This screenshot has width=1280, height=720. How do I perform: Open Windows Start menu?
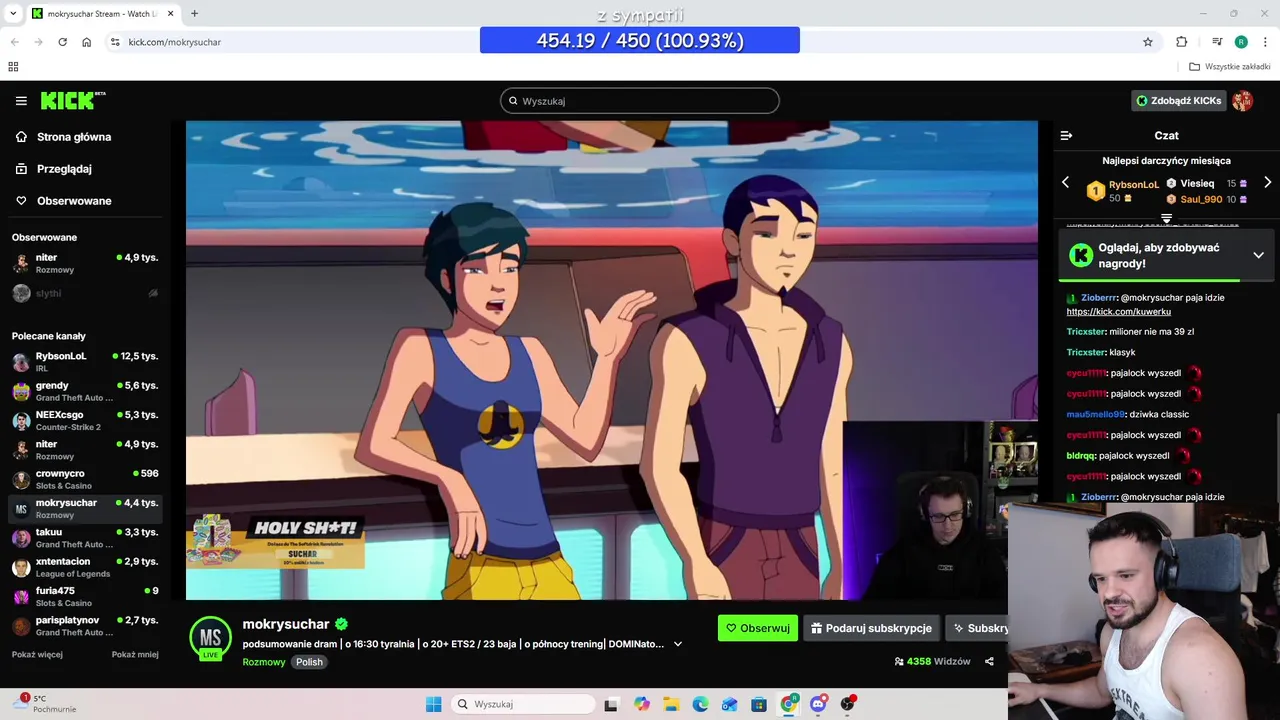433,704
